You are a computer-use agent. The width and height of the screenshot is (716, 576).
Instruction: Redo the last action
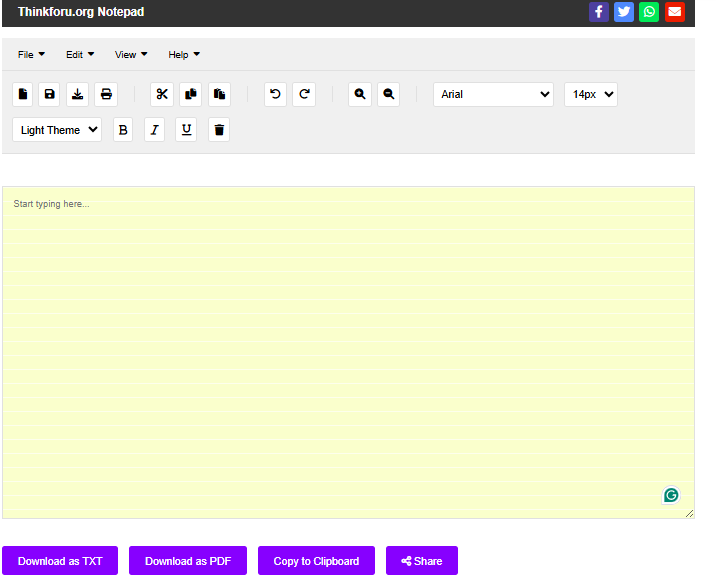(304, 94)
